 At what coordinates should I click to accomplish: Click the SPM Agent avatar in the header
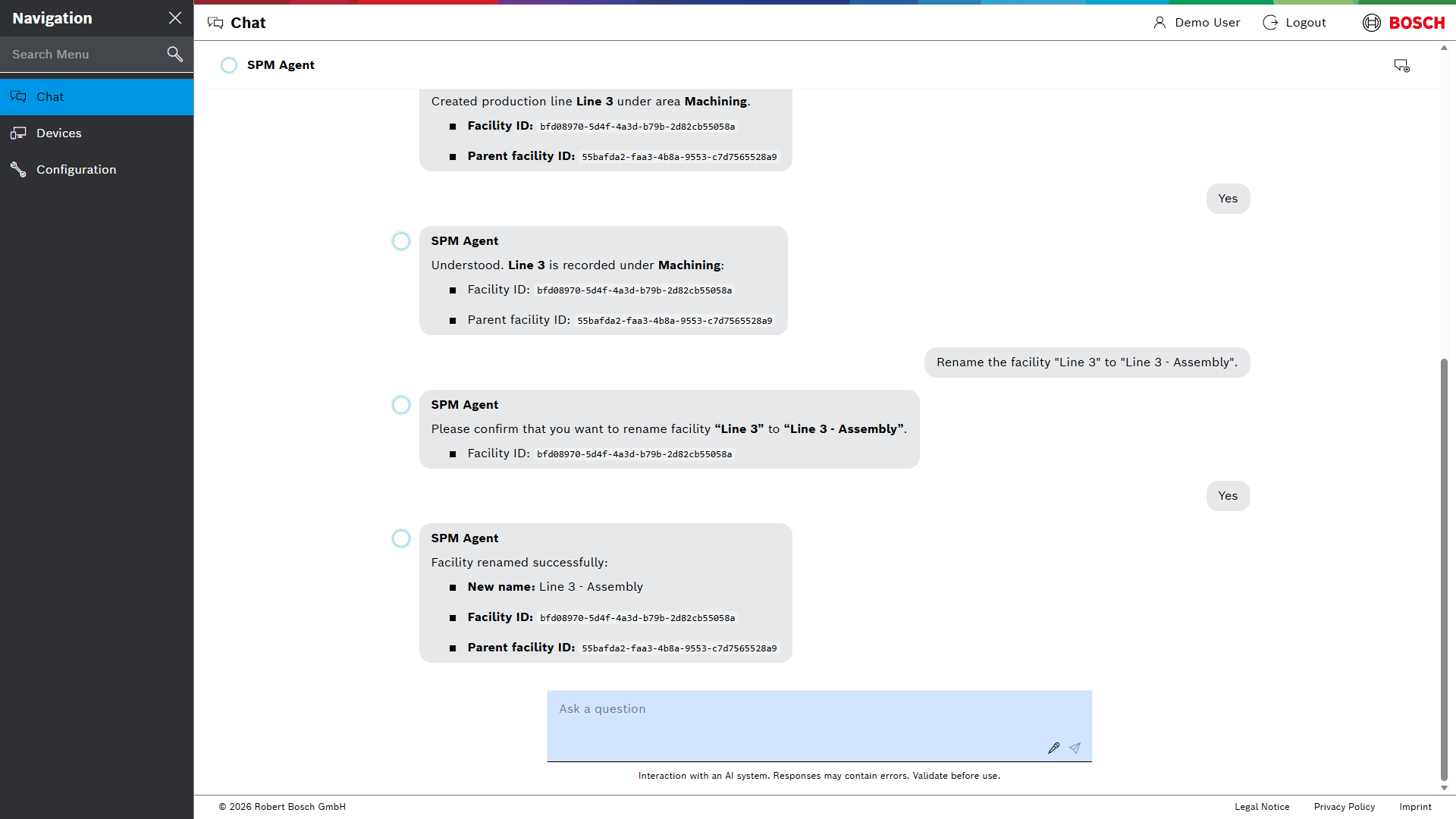tap(229, 65)
